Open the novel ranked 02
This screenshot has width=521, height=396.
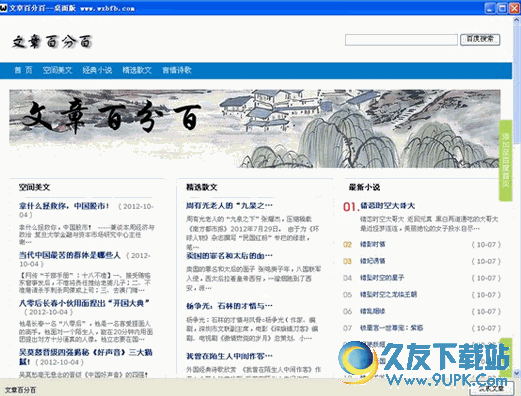click(372, 244)
